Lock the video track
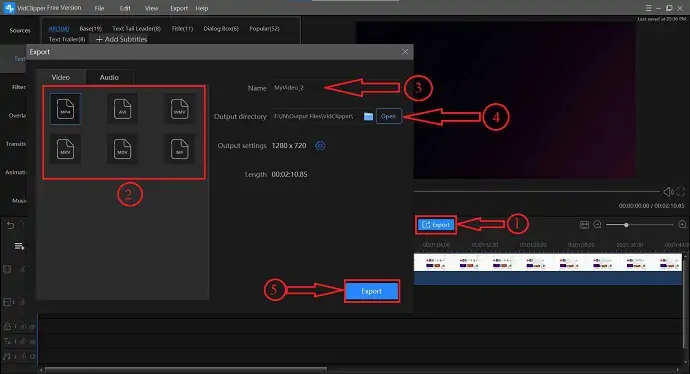 point(23,269)
